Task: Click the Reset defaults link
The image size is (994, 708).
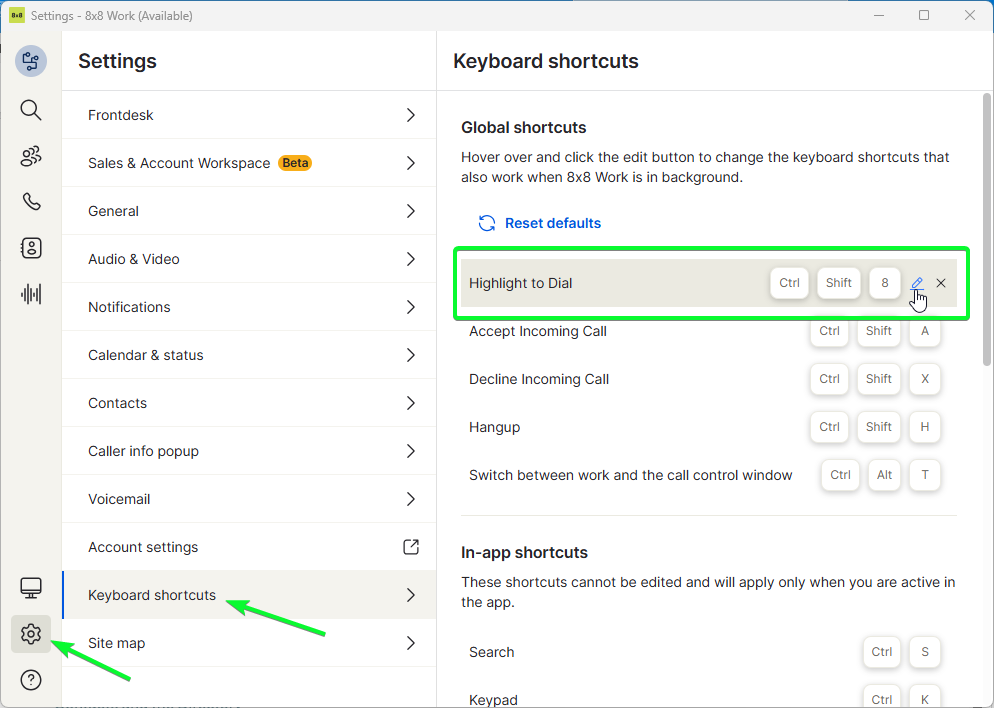Action: (x=553, y=223)
